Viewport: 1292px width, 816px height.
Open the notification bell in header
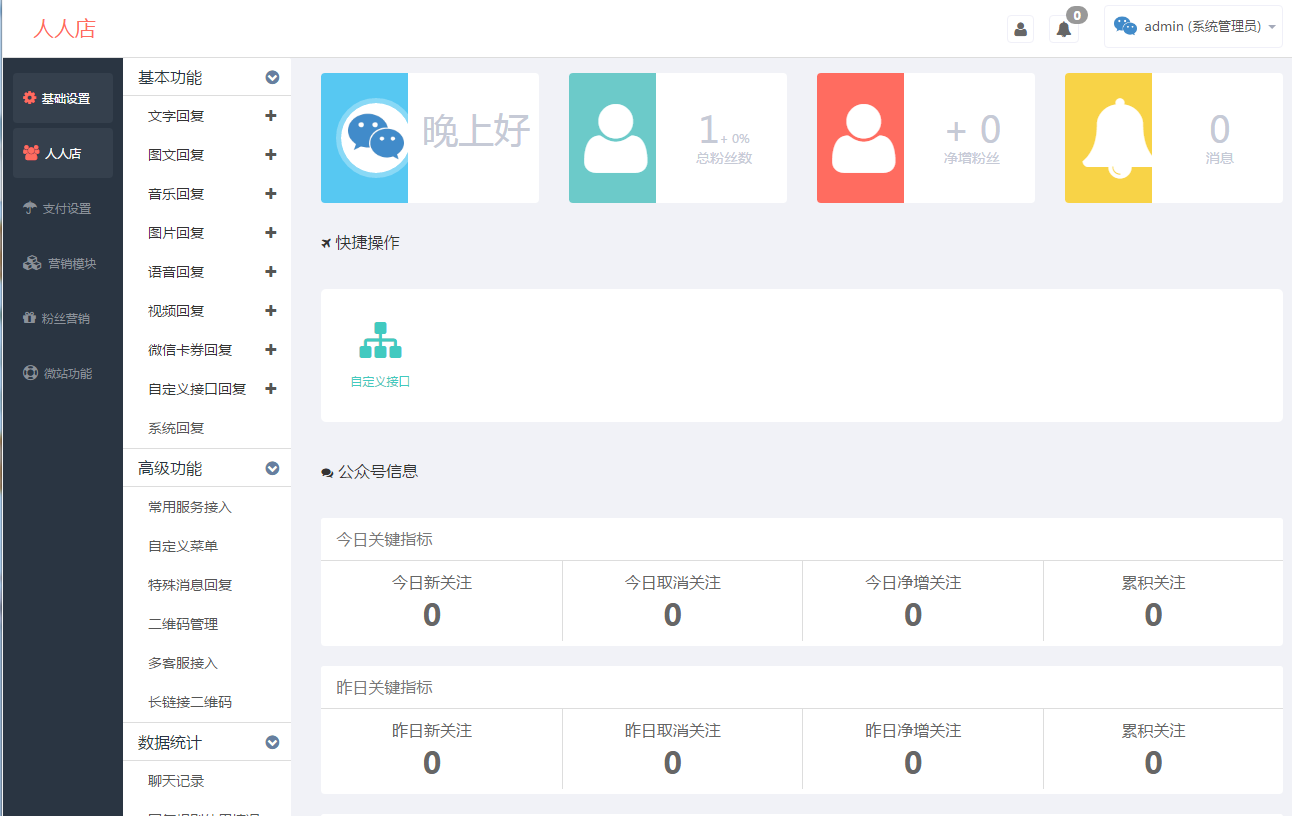(x=1064, y=29)
